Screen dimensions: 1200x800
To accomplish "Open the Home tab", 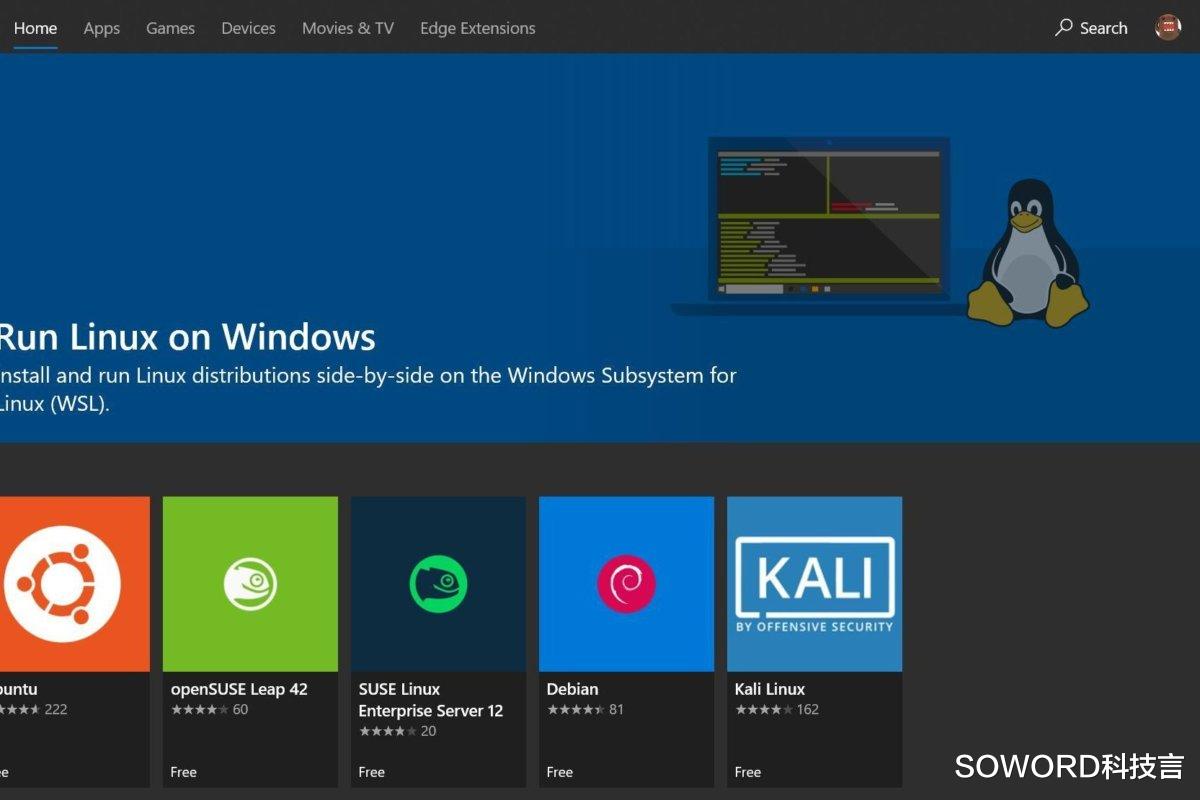I will click(35, 28).
